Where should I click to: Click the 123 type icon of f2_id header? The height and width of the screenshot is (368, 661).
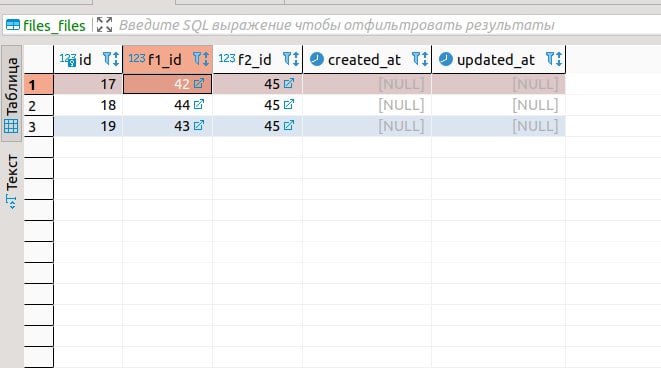(227, 59)
